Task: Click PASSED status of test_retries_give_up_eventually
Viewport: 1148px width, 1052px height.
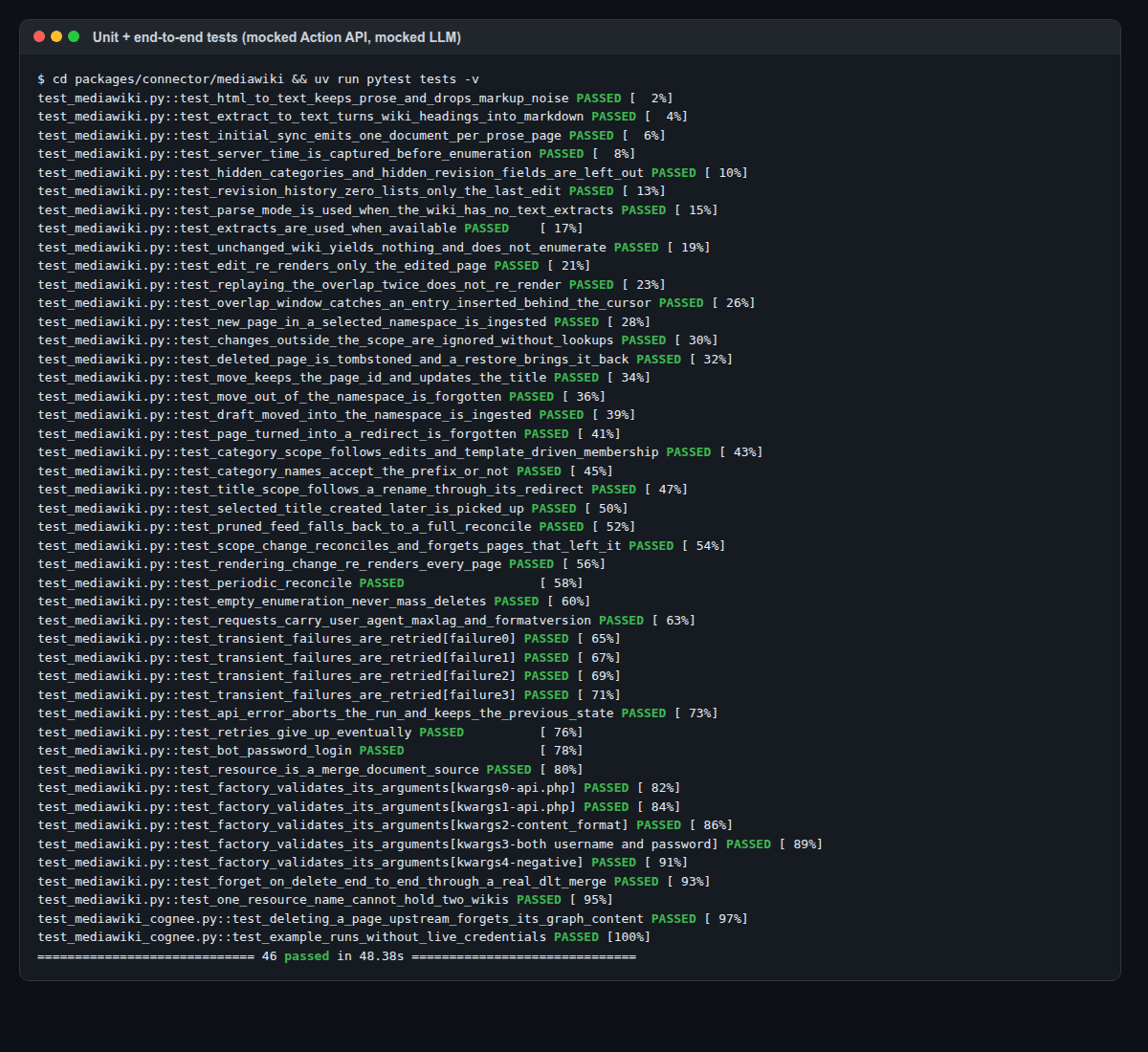Action: point(441,733)
